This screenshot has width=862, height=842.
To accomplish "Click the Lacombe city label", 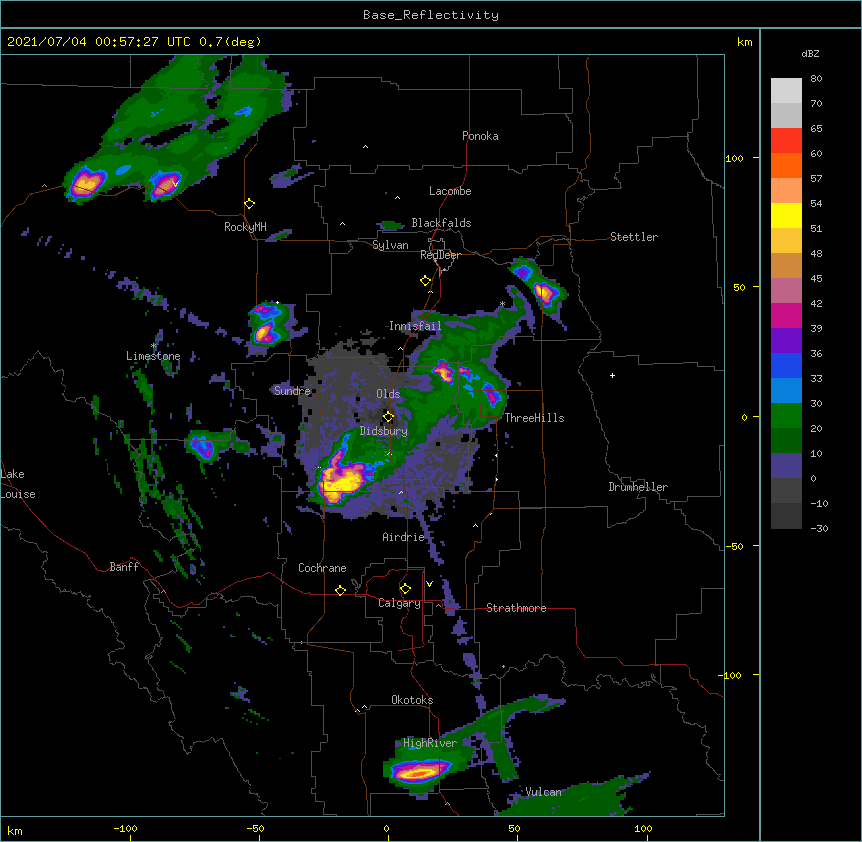I will 450,191.
